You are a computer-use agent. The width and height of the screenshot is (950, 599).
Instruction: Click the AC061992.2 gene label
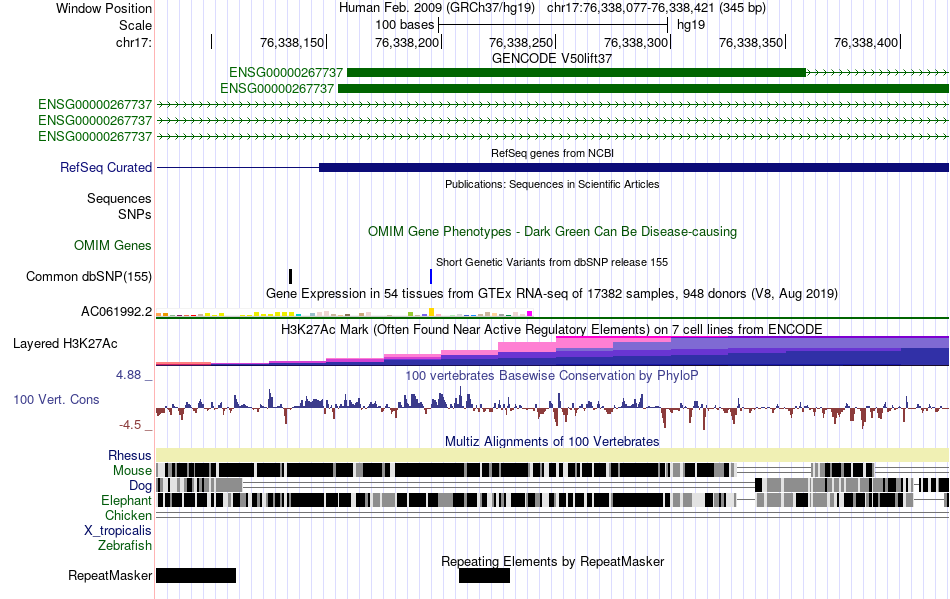click(x=116, y=312)
